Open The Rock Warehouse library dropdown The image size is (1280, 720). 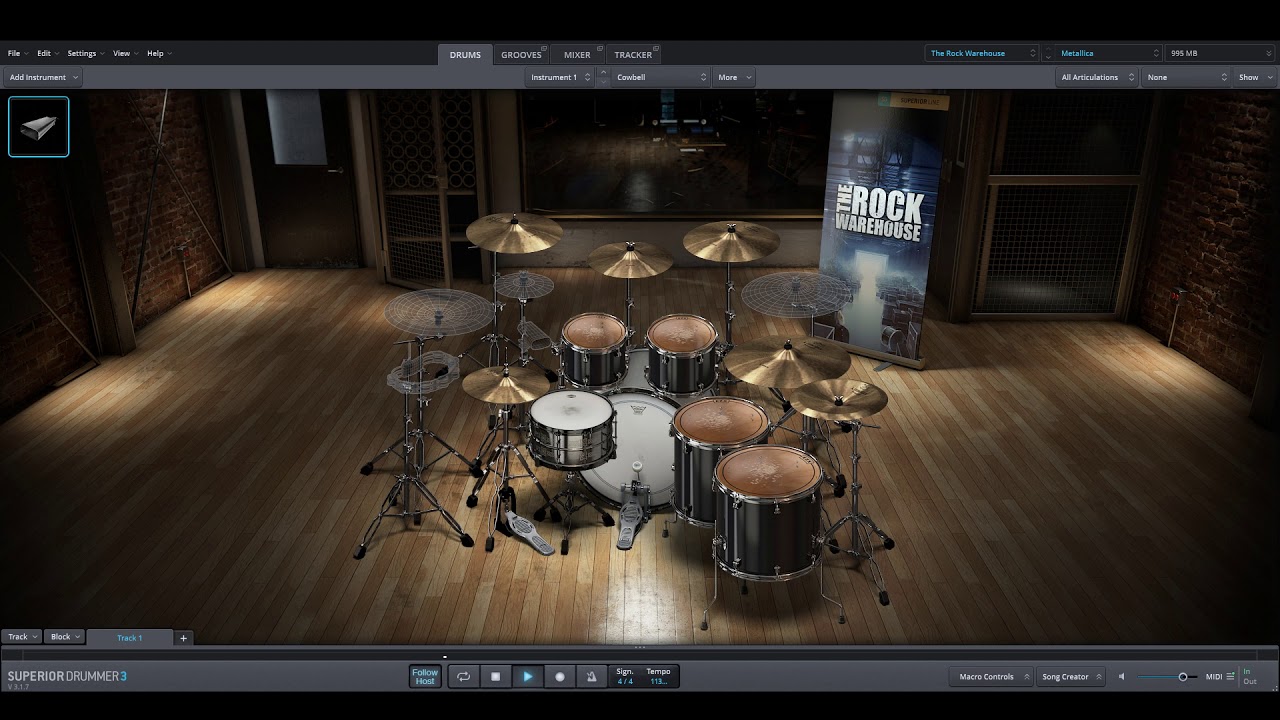[983, 53]
